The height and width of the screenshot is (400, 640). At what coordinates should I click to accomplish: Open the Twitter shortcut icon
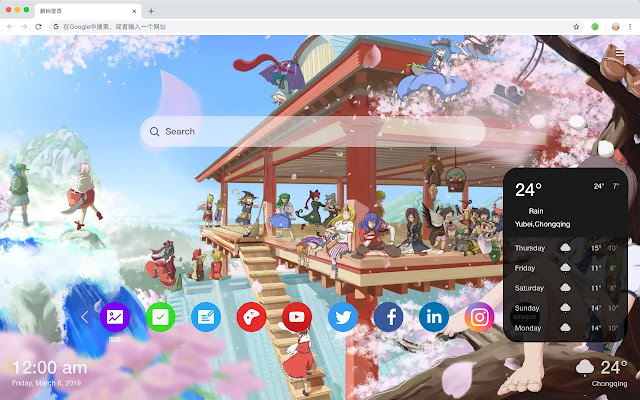tap(343, 317)
